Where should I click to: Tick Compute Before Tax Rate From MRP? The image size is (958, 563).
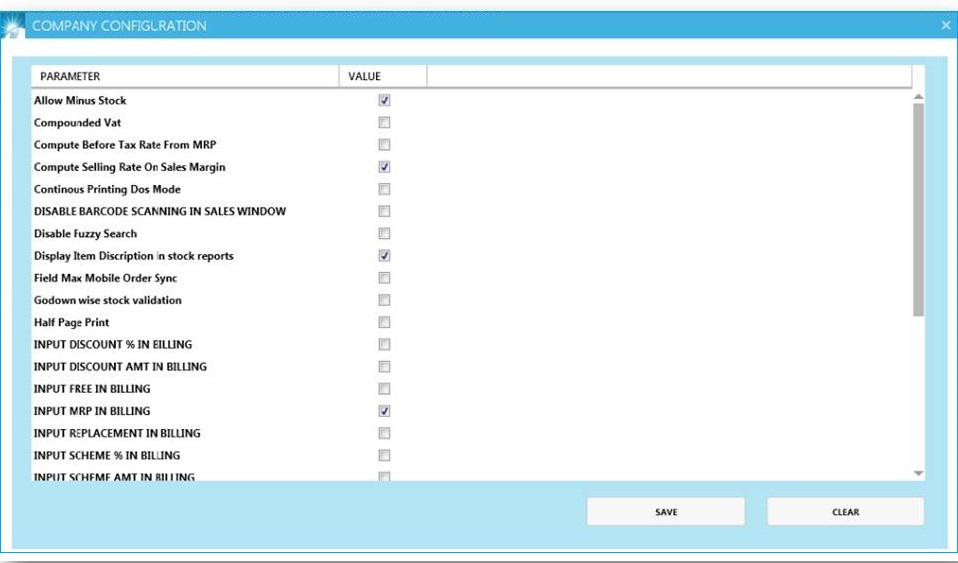click(384, 145)
